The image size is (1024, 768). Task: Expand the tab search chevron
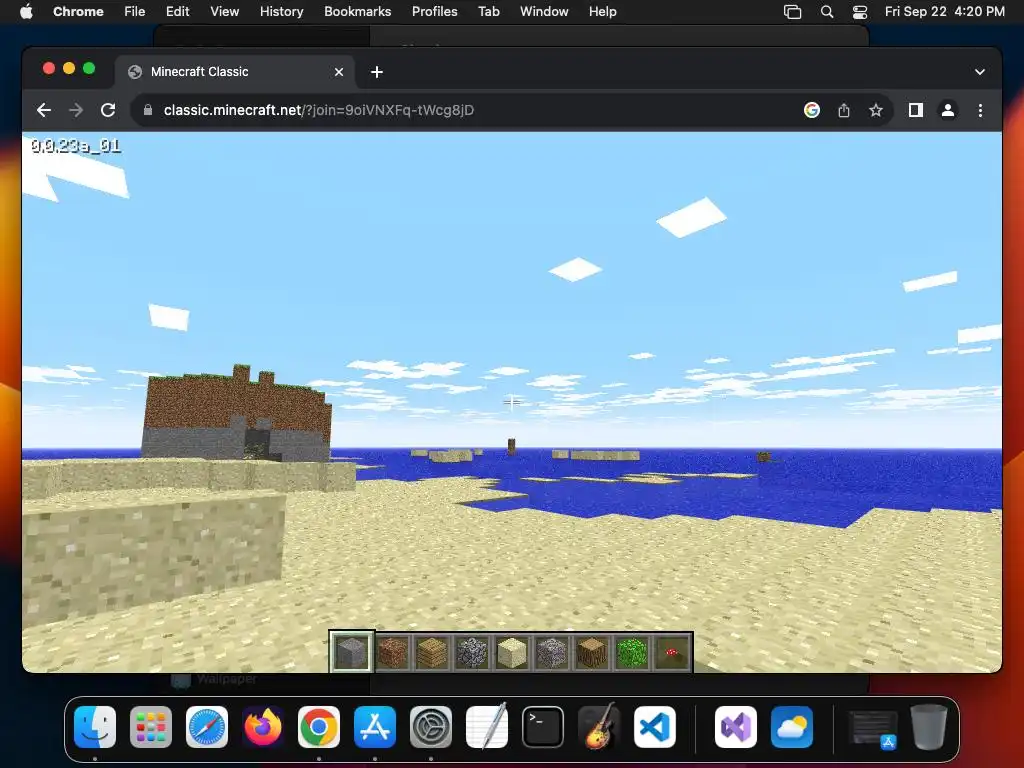980,72
